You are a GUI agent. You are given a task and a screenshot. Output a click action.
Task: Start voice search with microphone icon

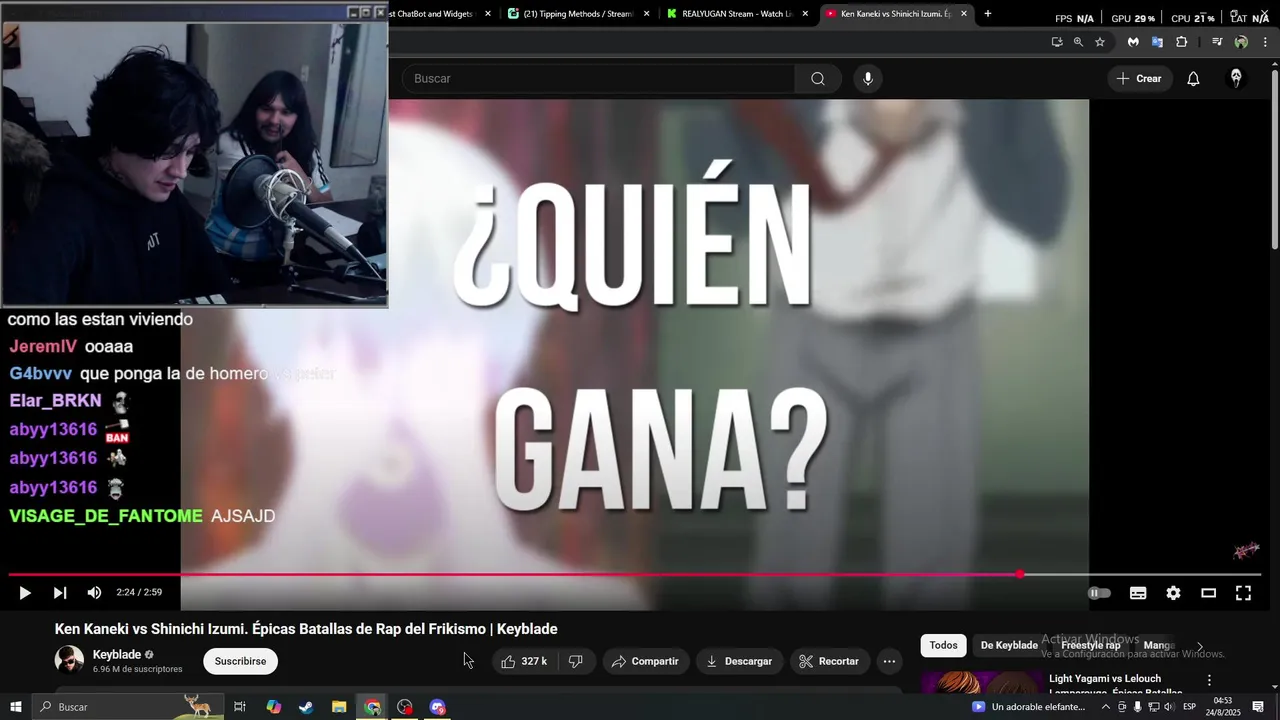868,78
